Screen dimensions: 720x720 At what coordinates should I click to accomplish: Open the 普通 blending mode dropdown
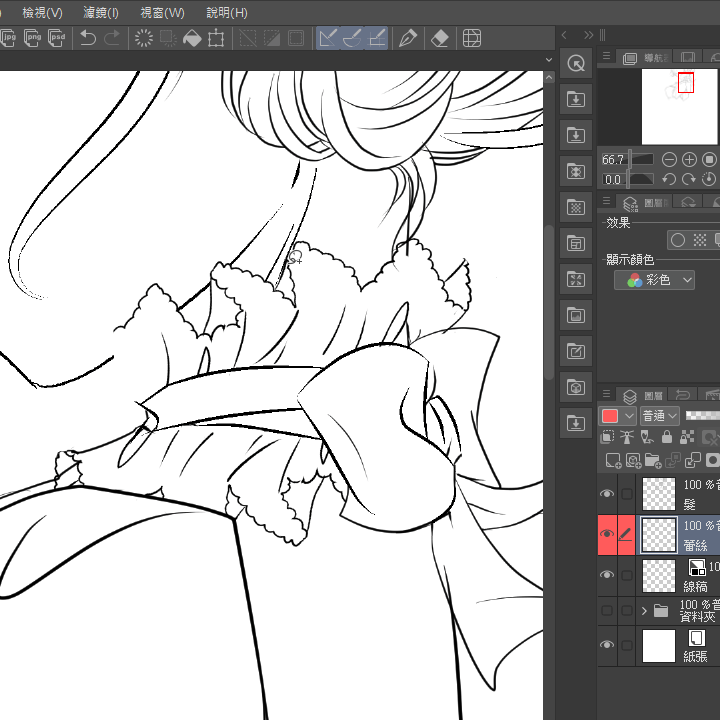click(660, 416)
